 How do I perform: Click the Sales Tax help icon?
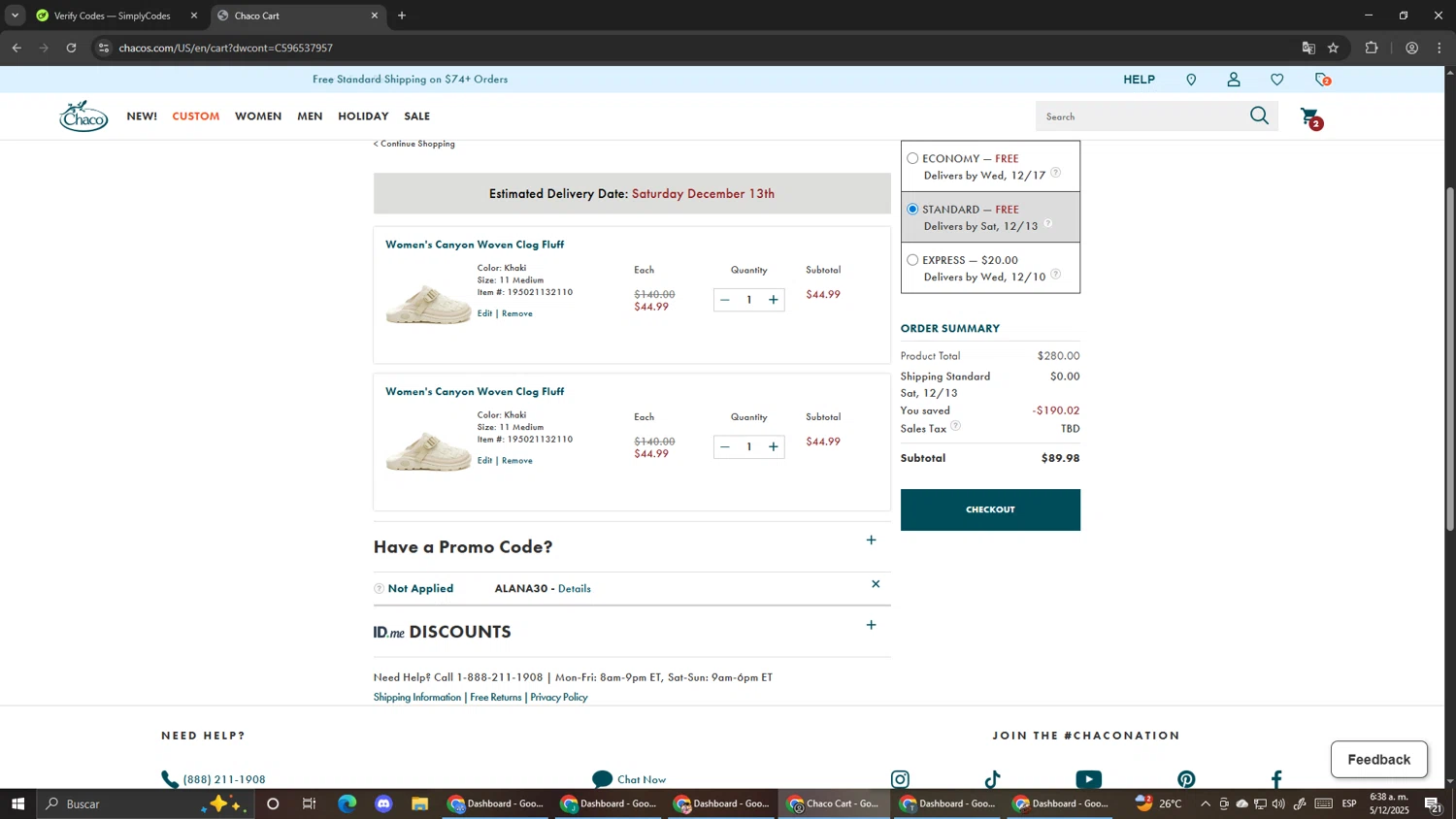tap(955, 426)
